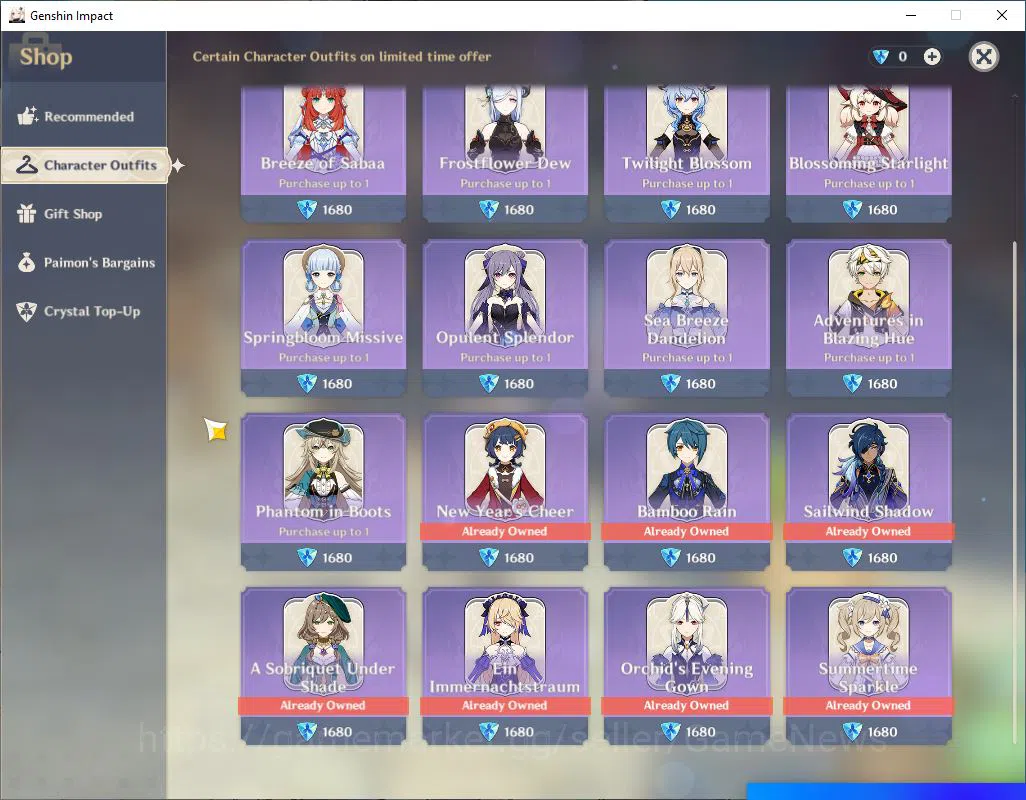Click 'Certain Character Outfits on limited time offer' text

point(342,57)
